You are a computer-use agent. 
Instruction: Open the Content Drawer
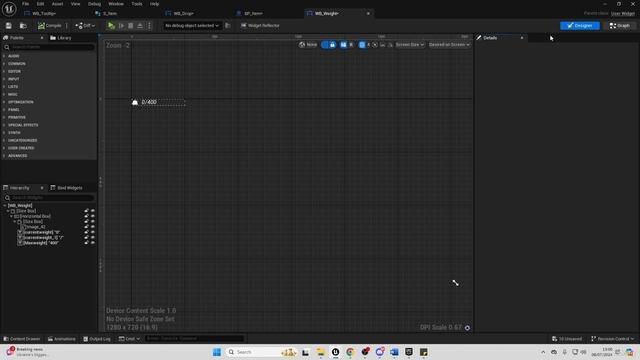[22, 339]
